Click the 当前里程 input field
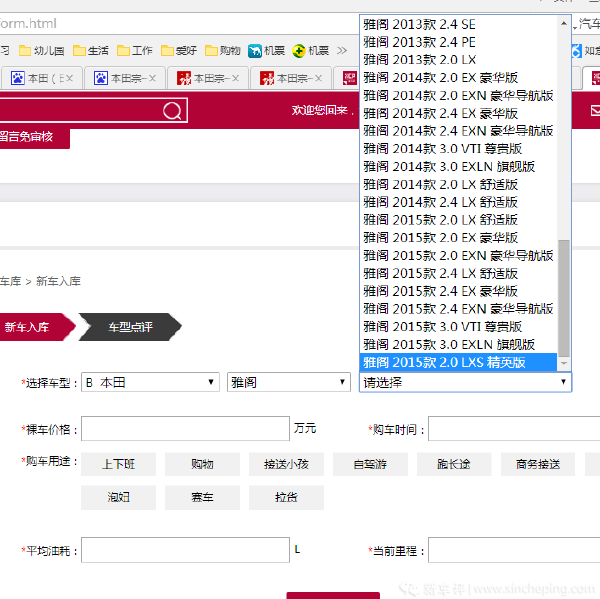The height and width of the screenshot is (599, 600). tap(514, 550)
